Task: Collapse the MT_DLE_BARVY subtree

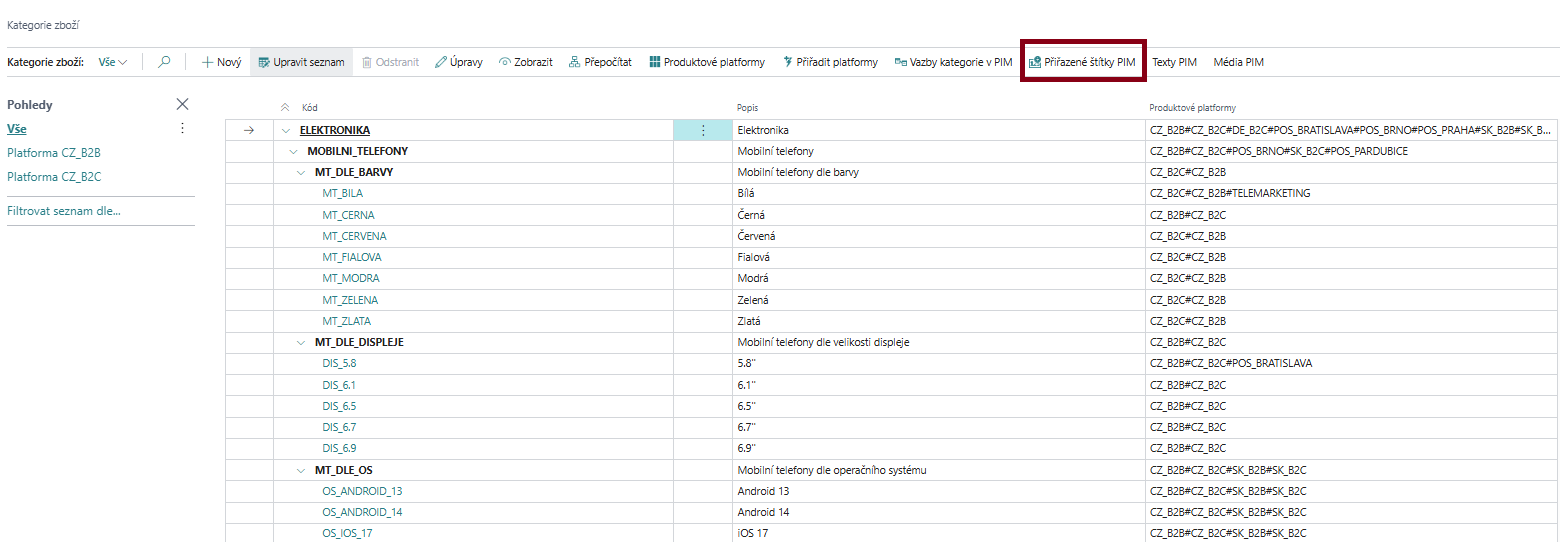Action: pyautogui.click(x=301, y=173)
